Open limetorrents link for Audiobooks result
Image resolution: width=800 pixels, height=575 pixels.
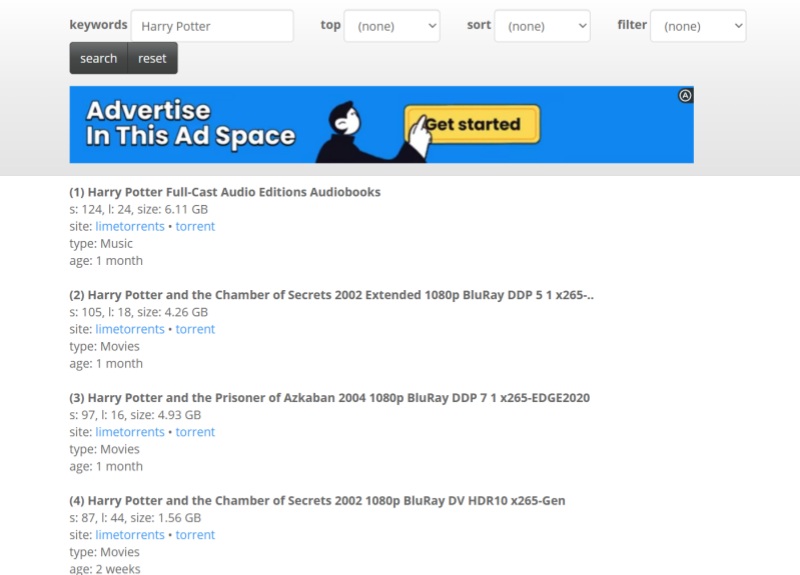130,226
